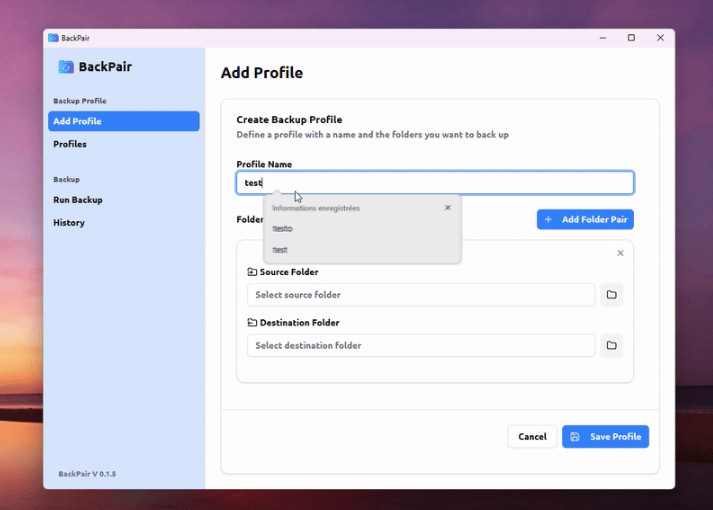Viewport: 713px width, 510px height.
Task: Click the Create Backup Profile heading
Action: [x=289, y=120]
